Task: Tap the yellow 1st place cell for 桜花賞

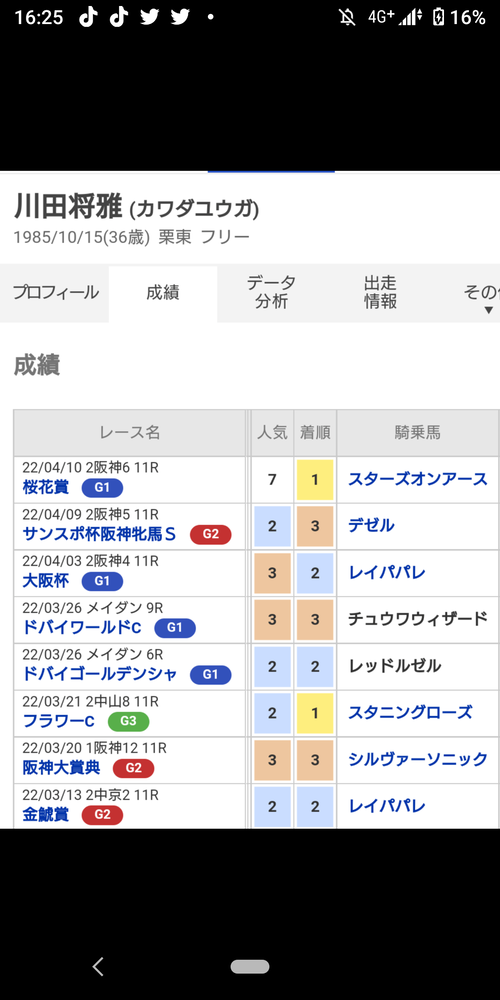Action: 315,480
